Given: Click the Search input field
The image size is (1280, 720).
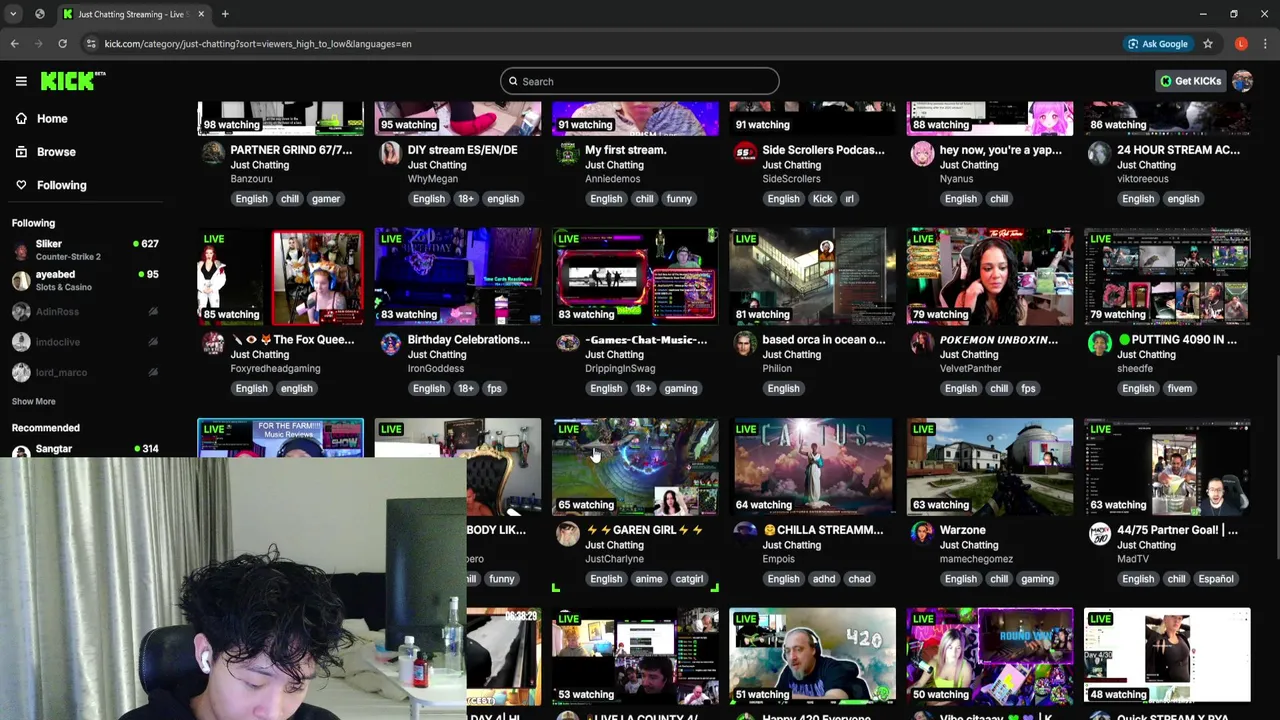Looking at the screenshot, I should coord(640,81).
